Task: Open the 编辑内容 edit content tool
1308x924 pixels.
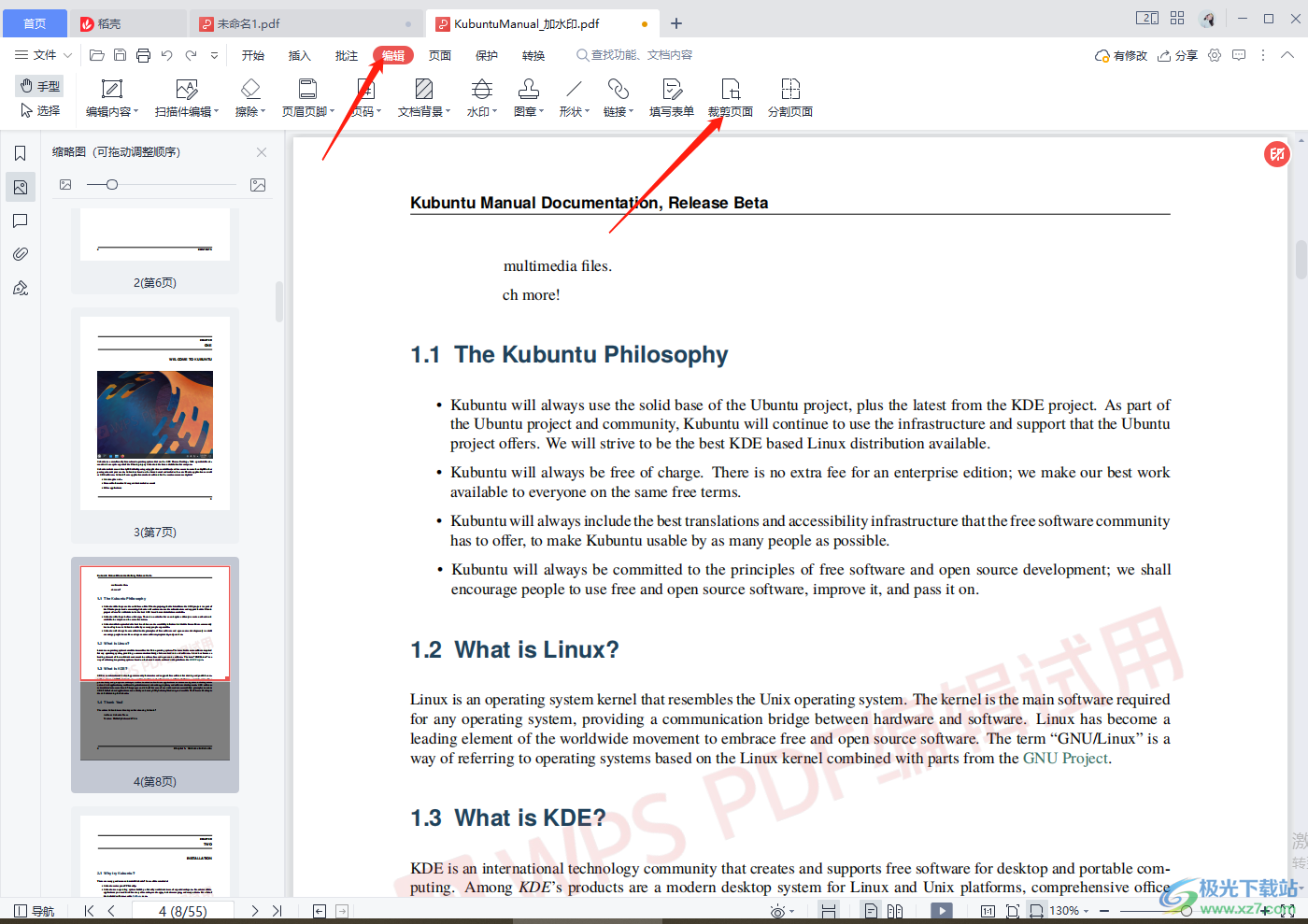Action: click(112, 98)
